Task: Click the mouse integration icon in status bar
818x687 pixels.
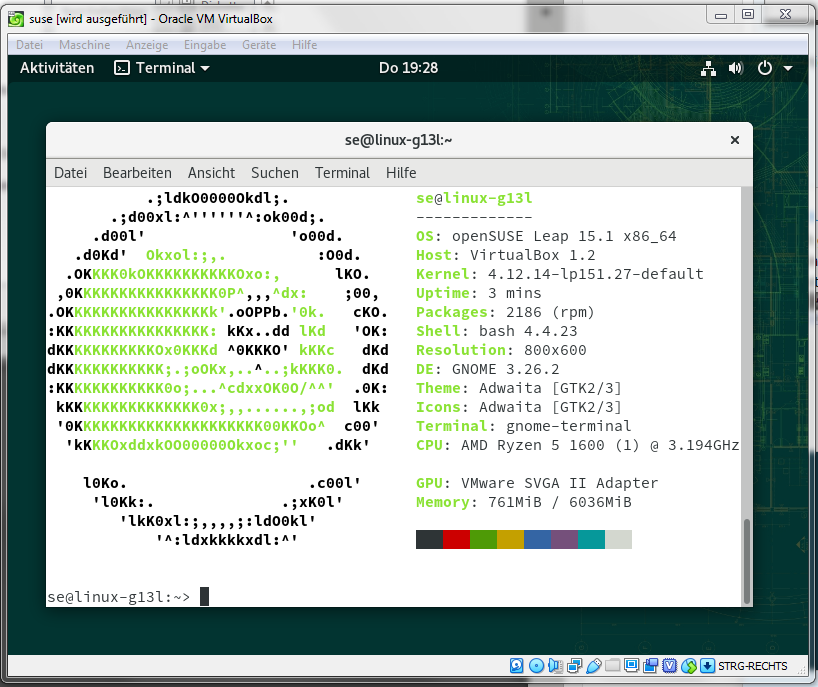Action: [x=689, y=666]
